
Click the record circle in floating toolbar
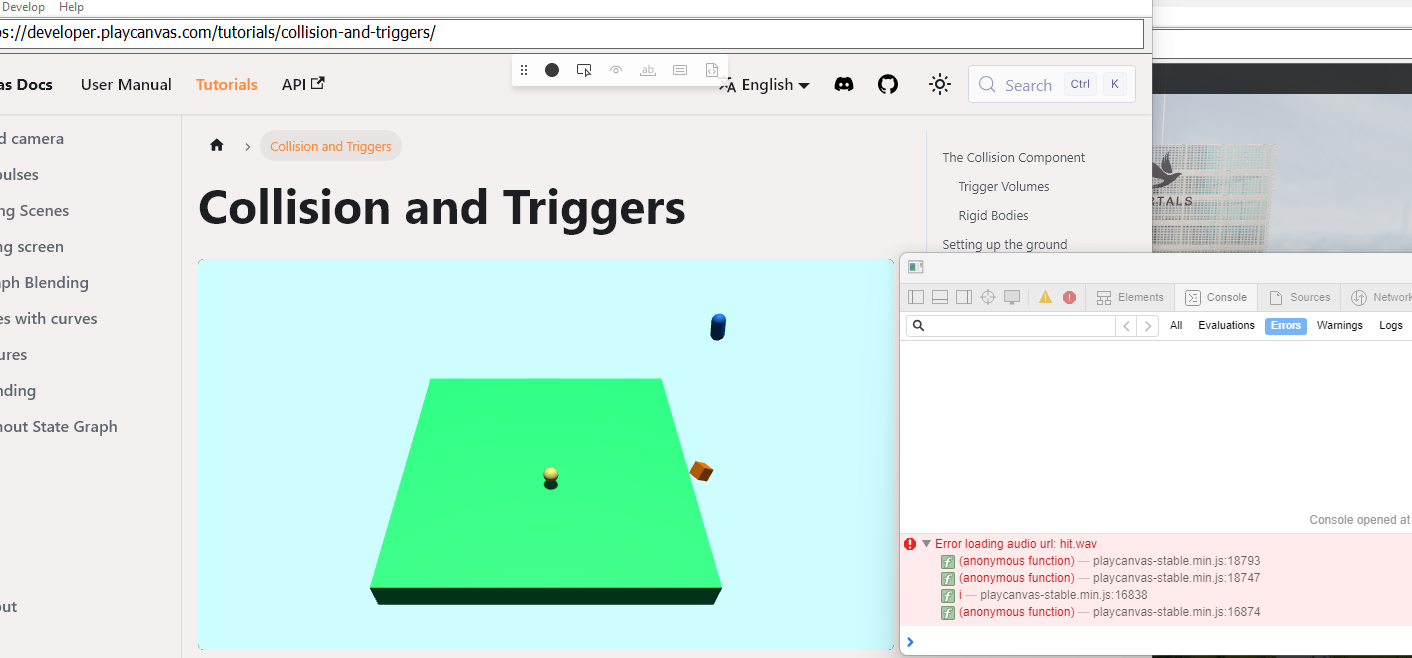pos(552,70)
